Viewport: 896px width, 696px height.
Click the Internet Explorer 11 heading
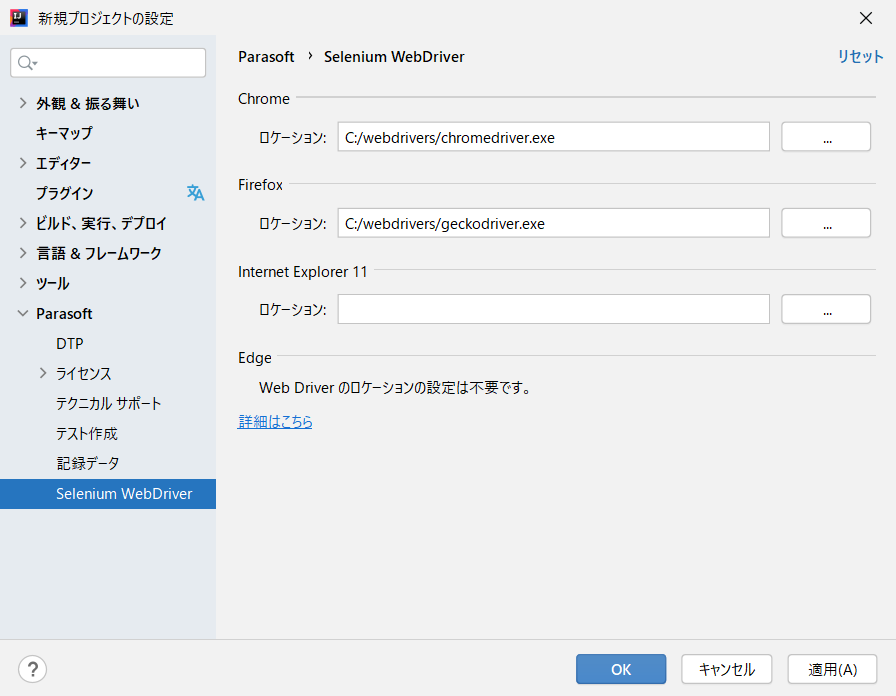coord(302,271)
